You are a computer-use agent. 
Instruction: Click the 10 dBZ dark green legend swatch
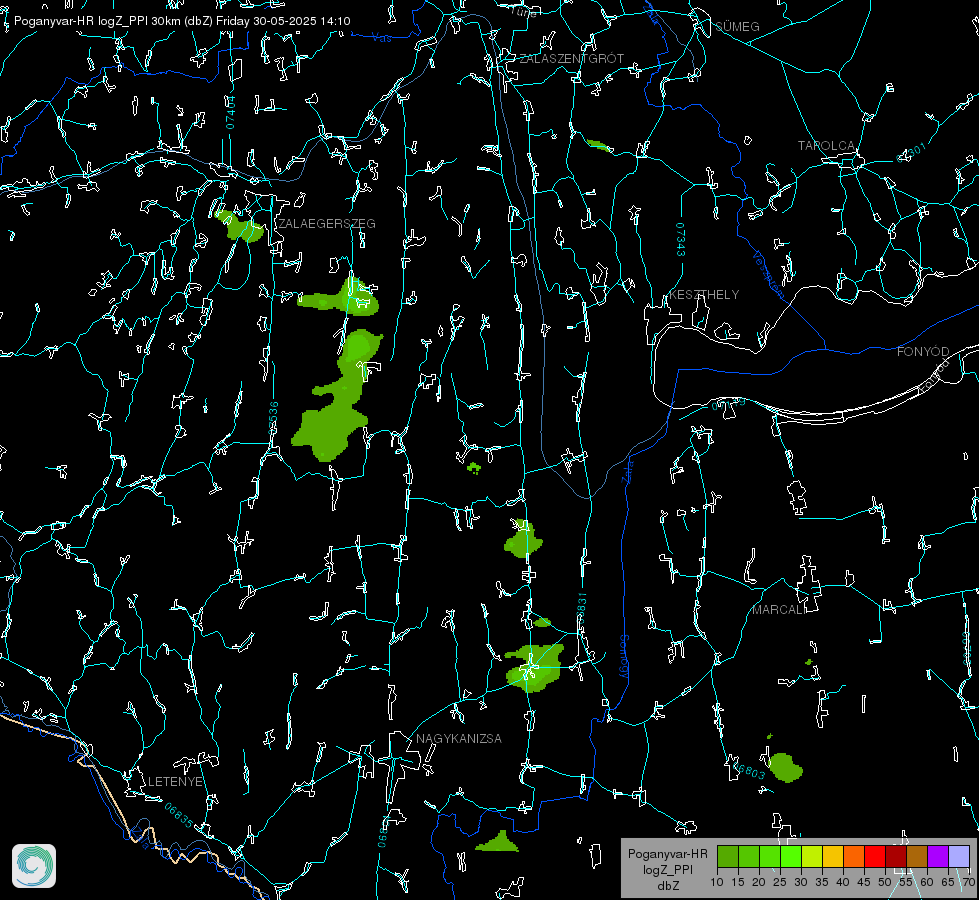pos(728,856)
